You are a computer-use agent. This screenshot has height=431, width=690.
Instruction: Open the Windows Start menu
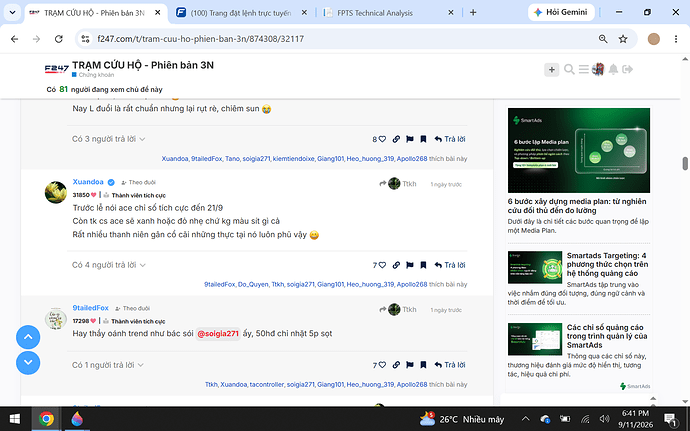coord(15,419)
